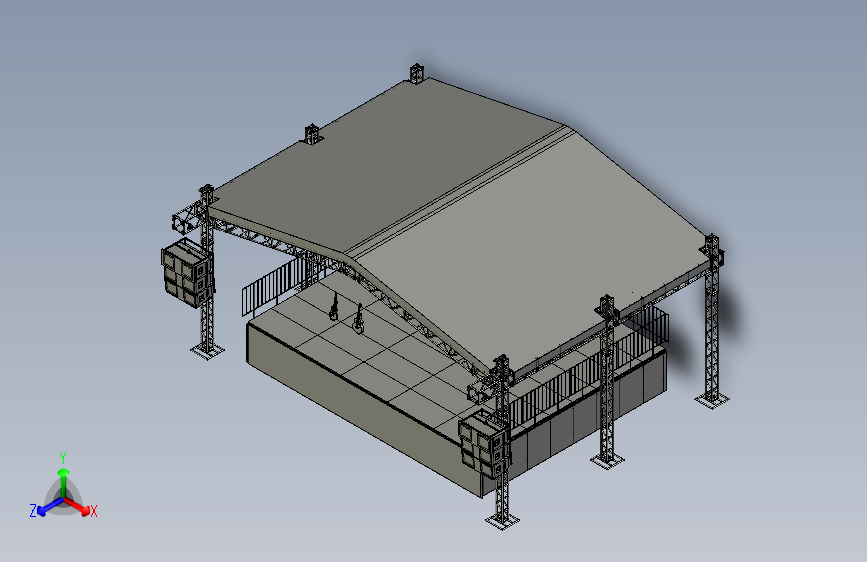The width and height of the screenshot is (867, 562).
Task: Select the left hanging speaker array
Action: click(186, 273)
